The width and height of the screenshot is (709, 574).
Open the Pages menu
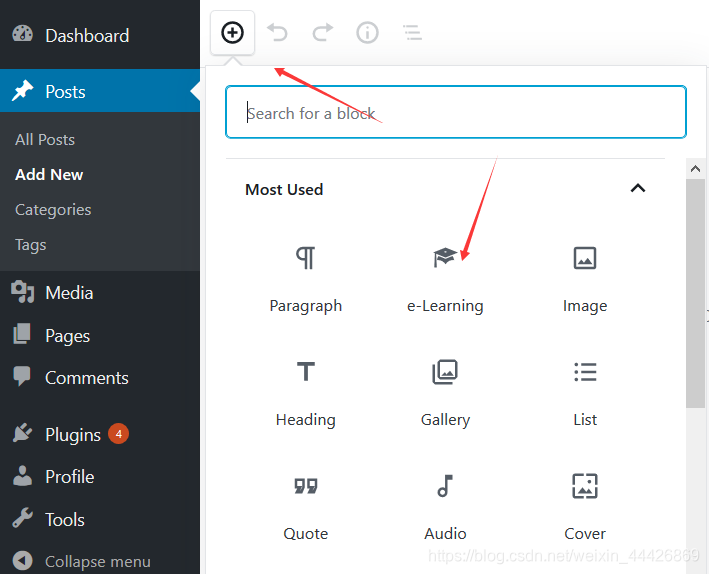(100, 336)
